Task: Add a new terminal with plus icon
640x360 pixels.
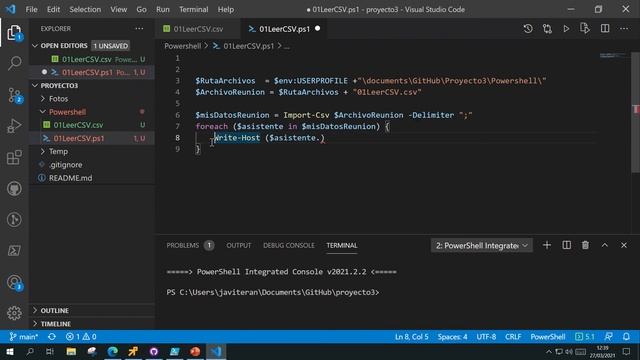Action: (x=547, y=245)
